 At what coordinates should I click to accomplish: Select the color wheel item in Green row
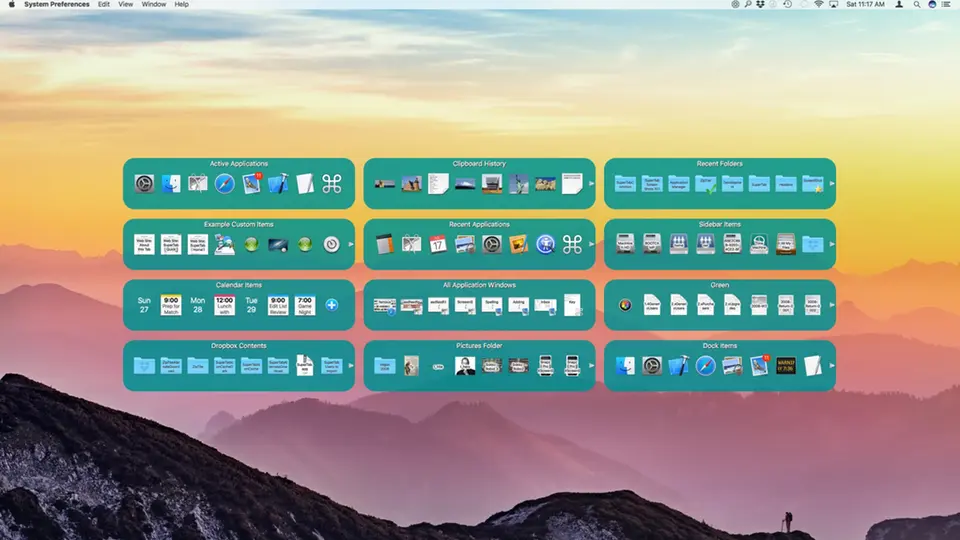(x=625, y=305)
